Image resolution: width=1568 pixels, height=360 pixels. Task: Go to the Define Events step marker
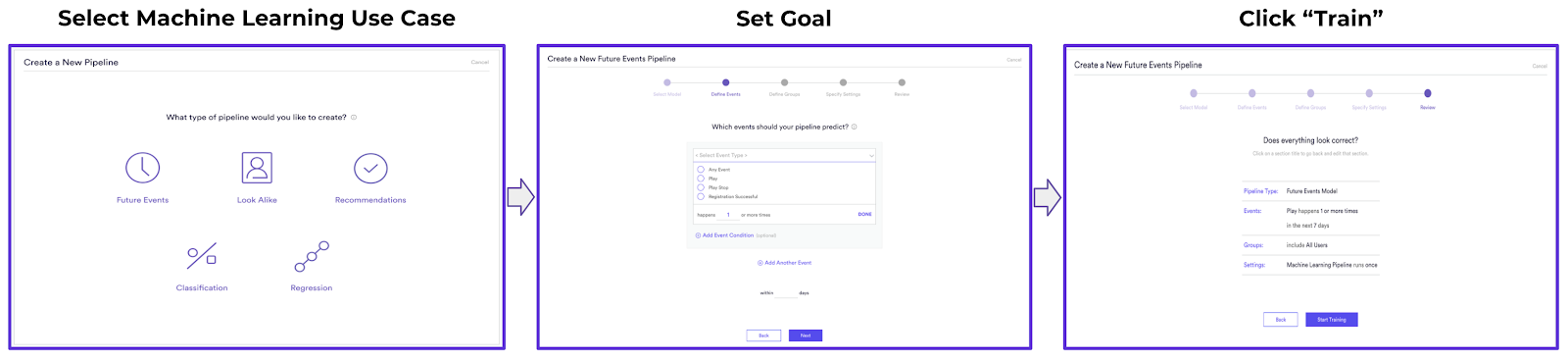click(725, 82)
